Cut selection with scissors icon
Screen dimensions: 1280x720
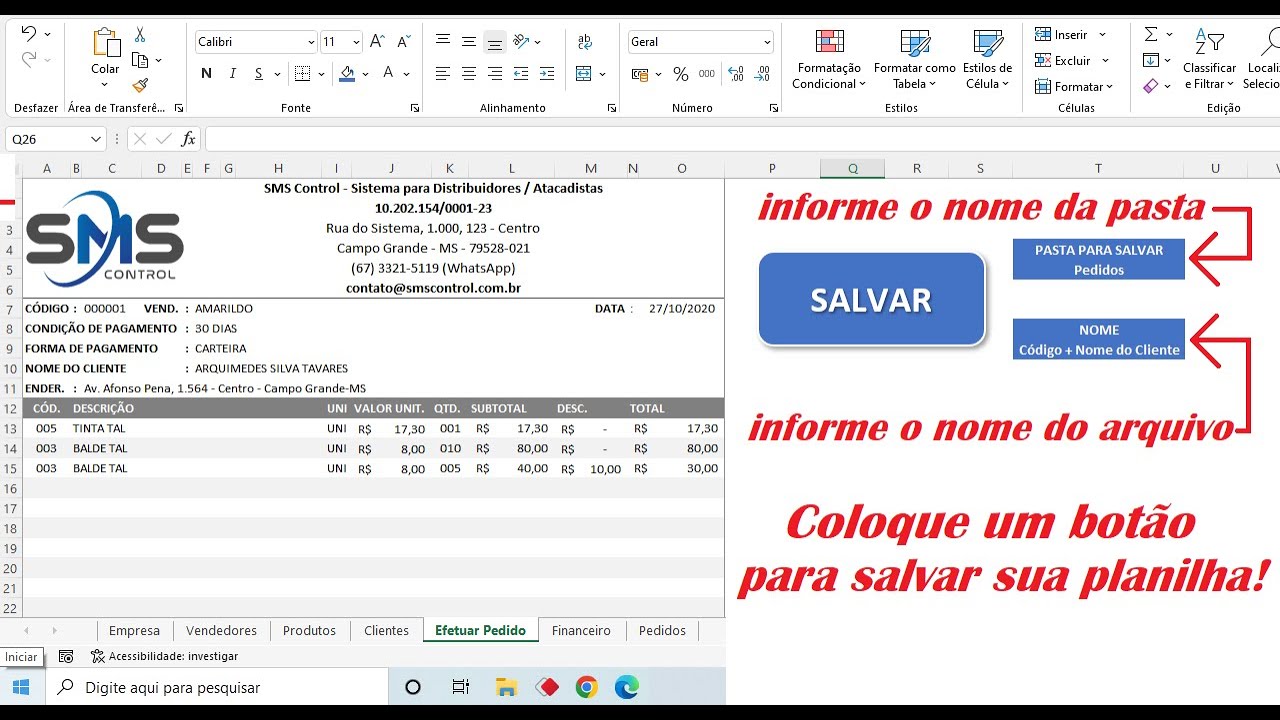140,35
